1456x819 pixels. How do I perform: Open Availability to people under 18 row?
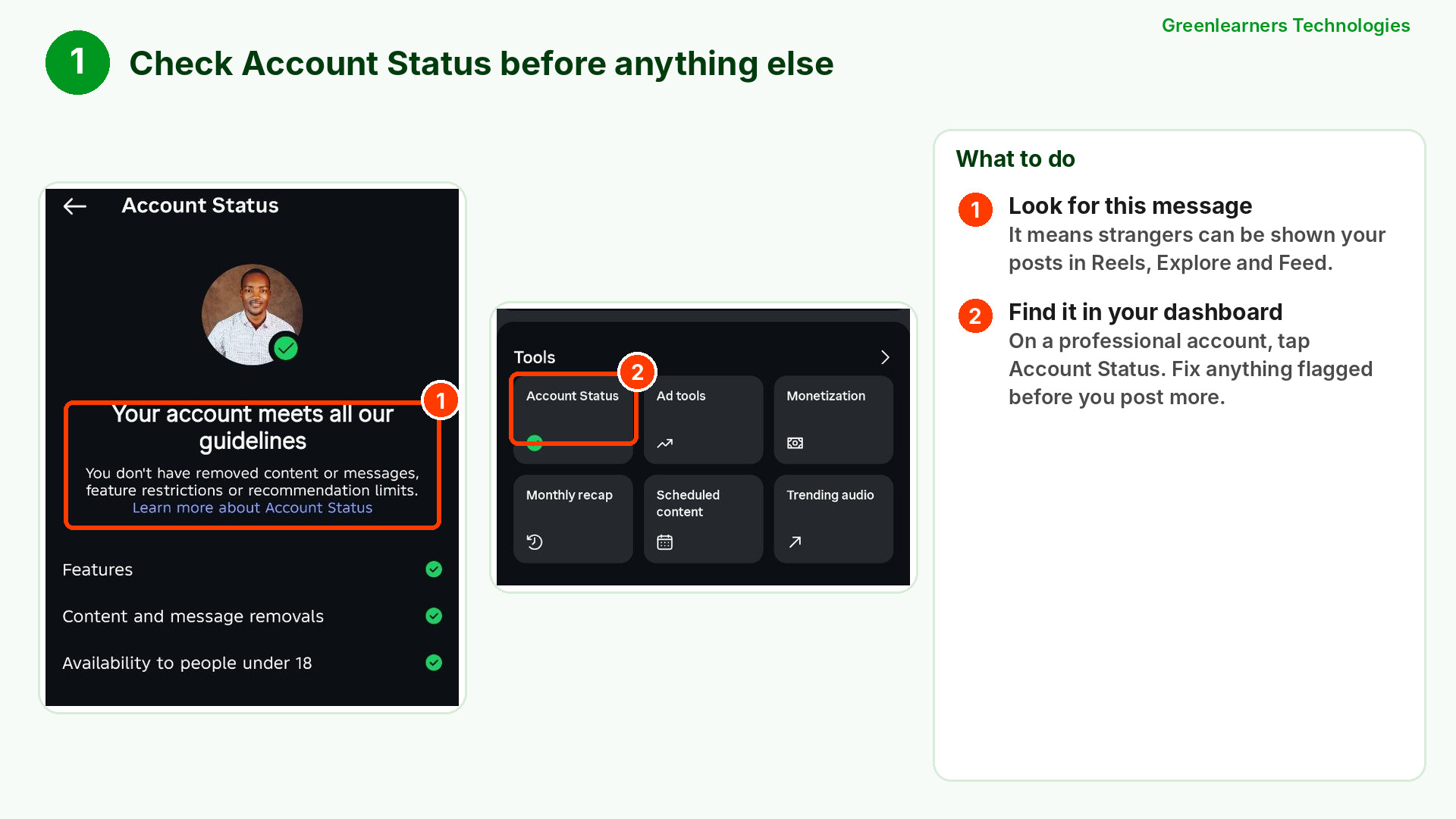pos(252,663)
